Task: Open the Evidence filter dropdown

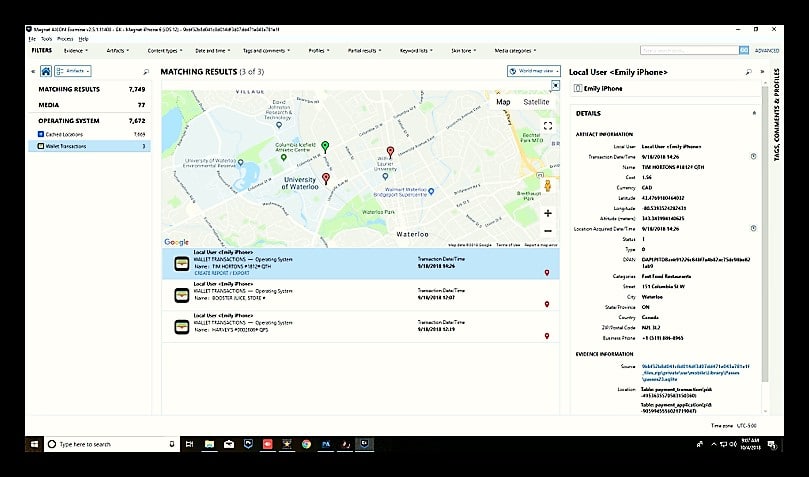Action: 76,51
